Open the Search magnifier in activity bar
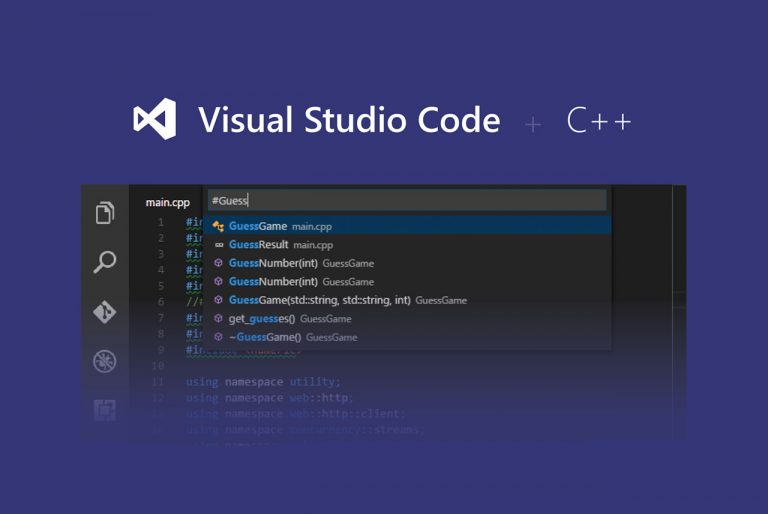768x514 pixels. click(105, 262)
